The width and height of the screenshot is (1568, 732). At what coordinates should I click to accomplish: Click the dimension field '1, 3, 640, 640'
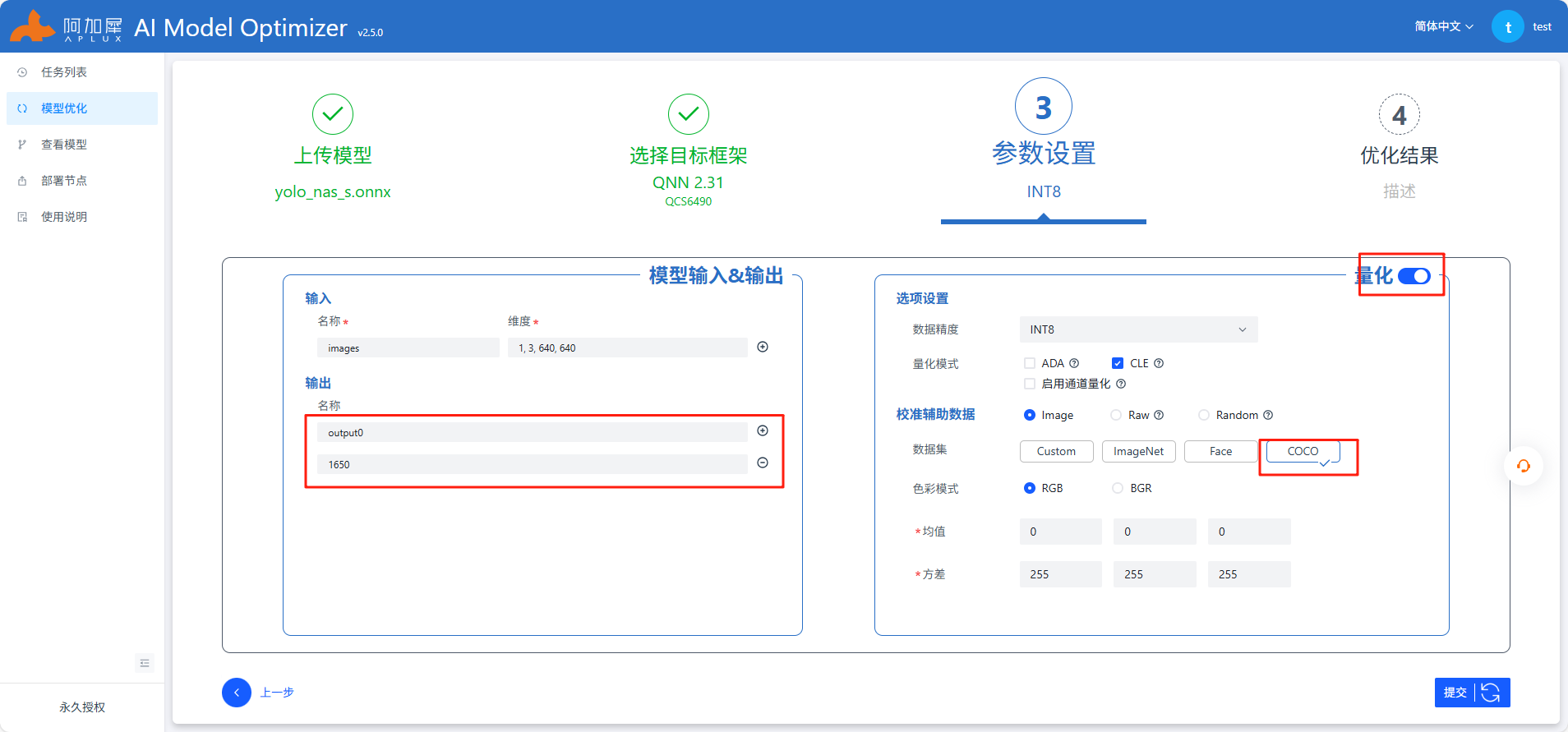coord(628,348)
